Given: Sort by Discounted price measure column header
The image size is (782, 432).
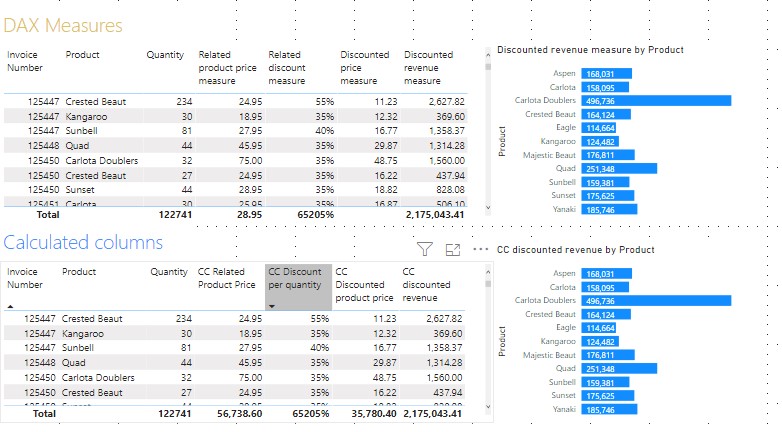Looking at the screenshot, I should click(365, 68).
